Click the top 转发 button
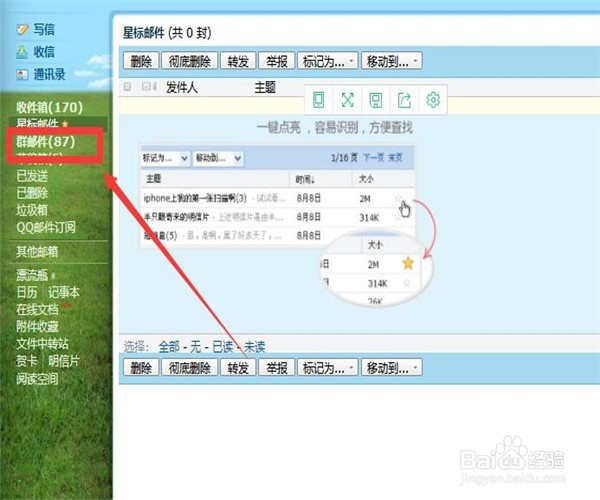The height and width of the screenshot is (500, 600). pos(238,61)
